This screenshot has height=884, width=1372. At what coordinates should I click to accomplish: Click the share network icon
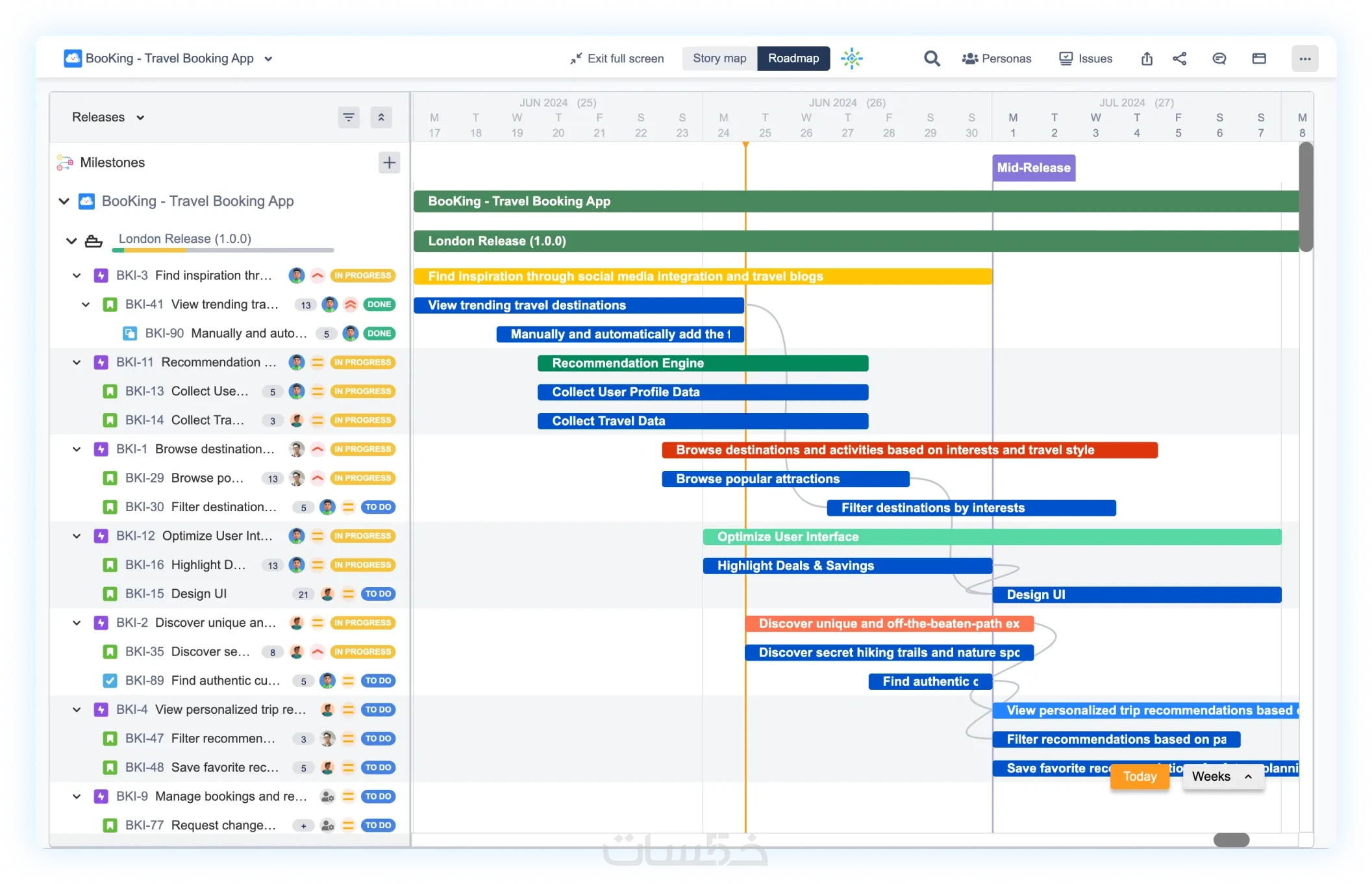[1180, 58]
